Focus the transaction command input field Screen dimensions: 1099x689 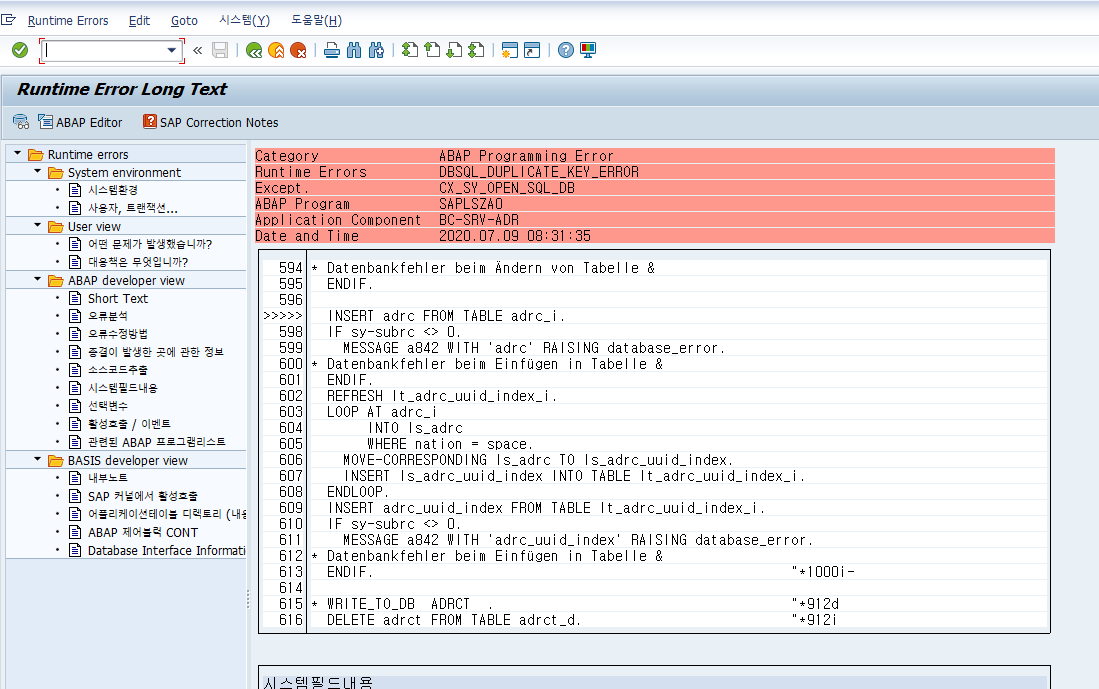[x=105, y=50]
